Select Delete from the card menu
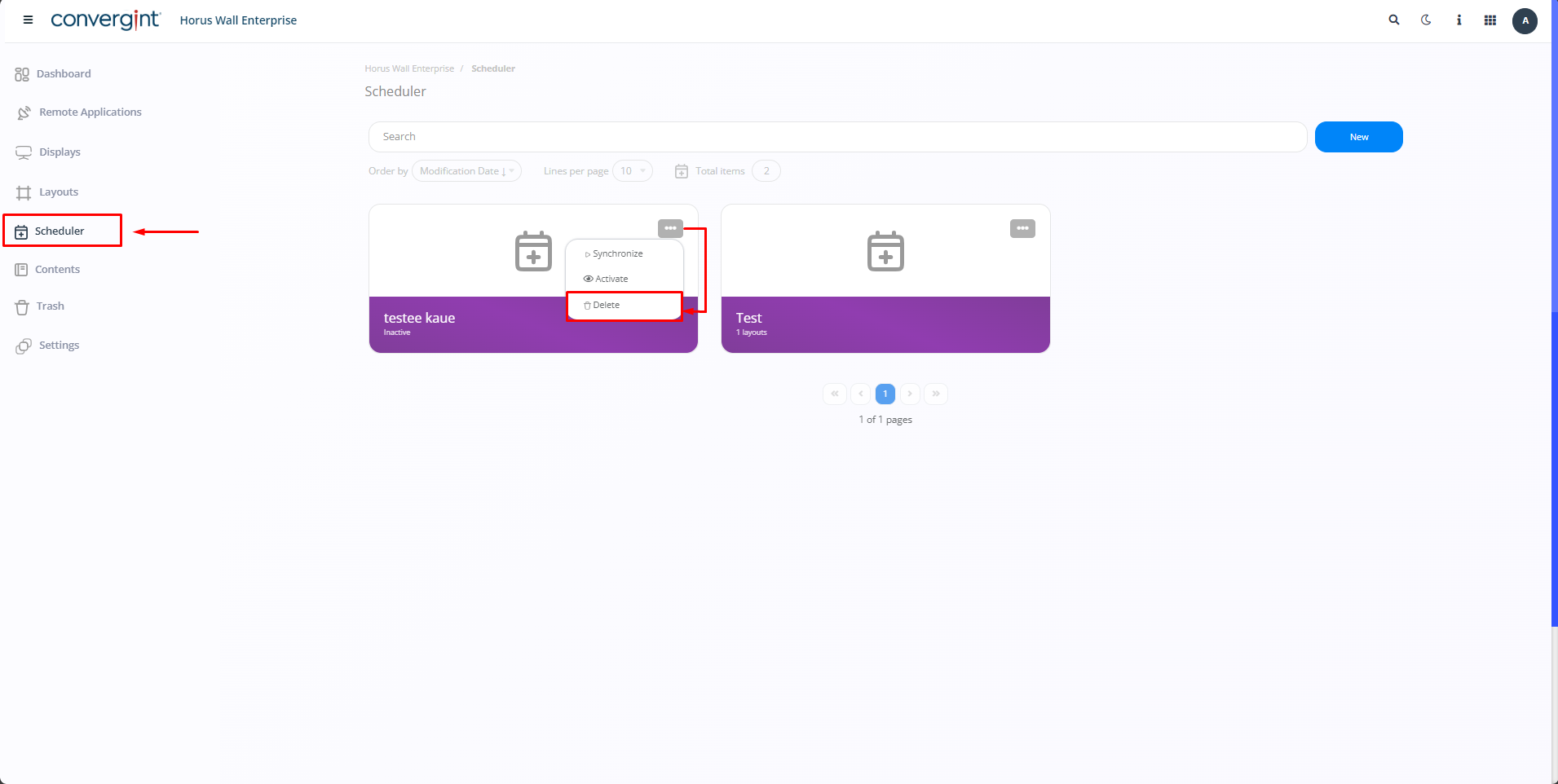 pyautogui.click(x=607, y=306)
